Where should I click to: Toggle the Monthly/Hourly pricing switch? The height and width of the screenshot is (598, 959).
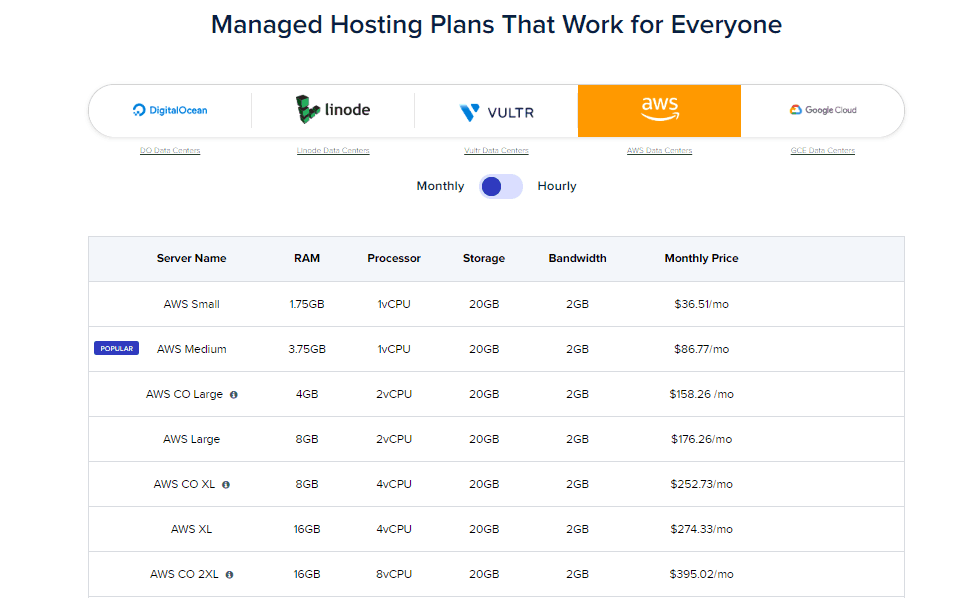501,186
